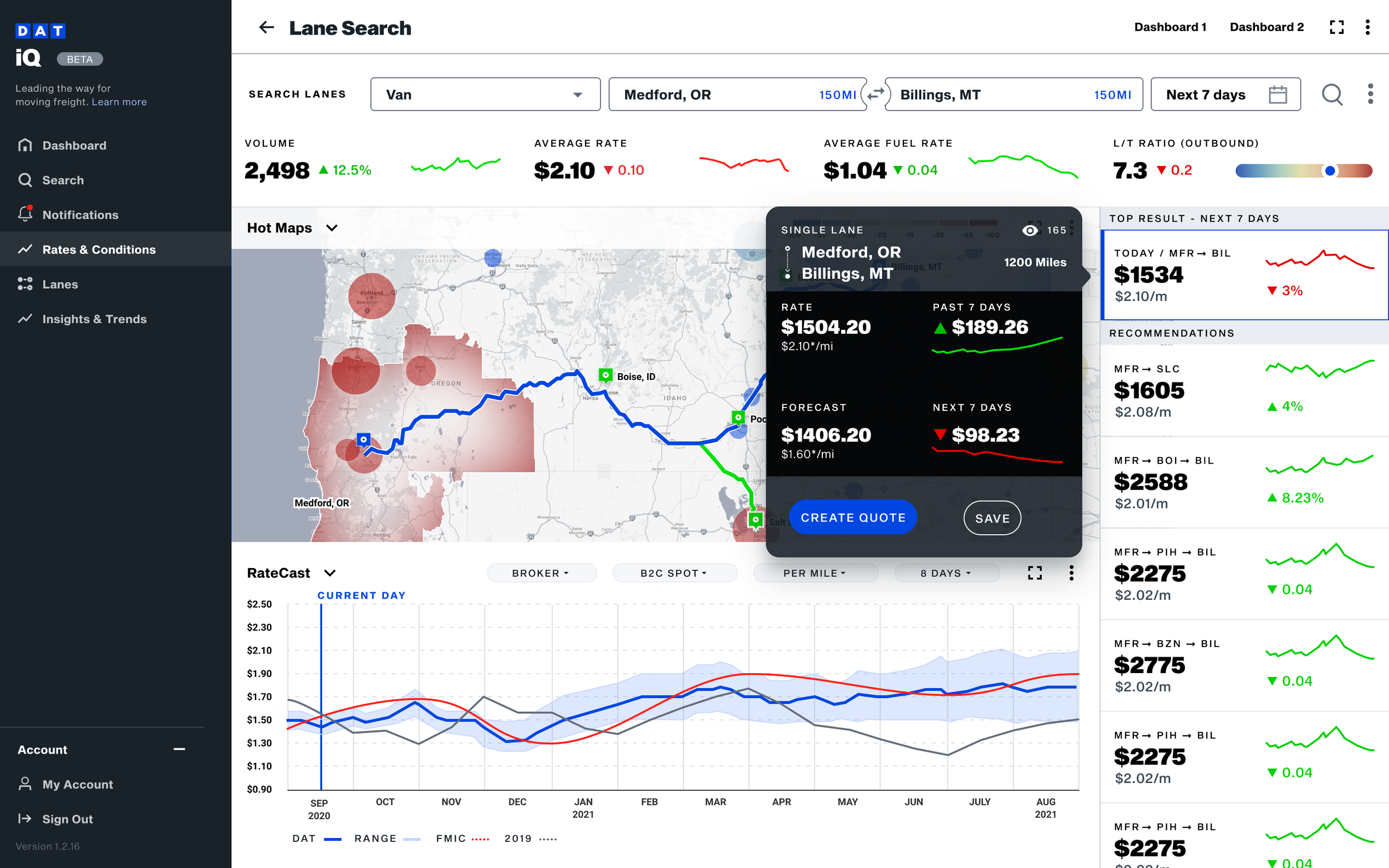Open Insights & Trends in sidebar

pyautogui.click(x=94, y=319)
